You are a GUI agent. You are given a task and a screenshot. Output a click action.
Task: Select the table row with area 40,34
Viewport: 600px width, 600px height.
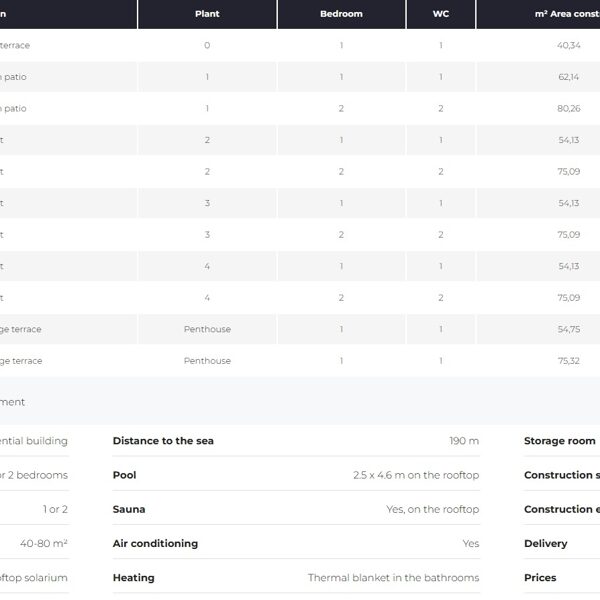pos(567,45)
